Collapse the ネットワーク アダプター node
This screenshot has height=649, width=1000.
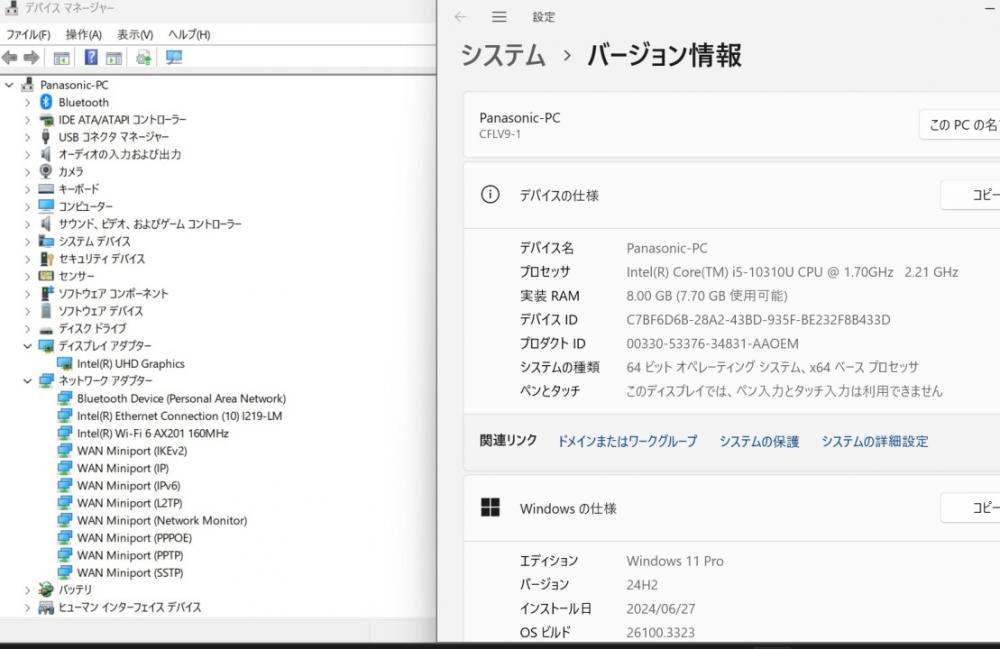click(27, 381)
